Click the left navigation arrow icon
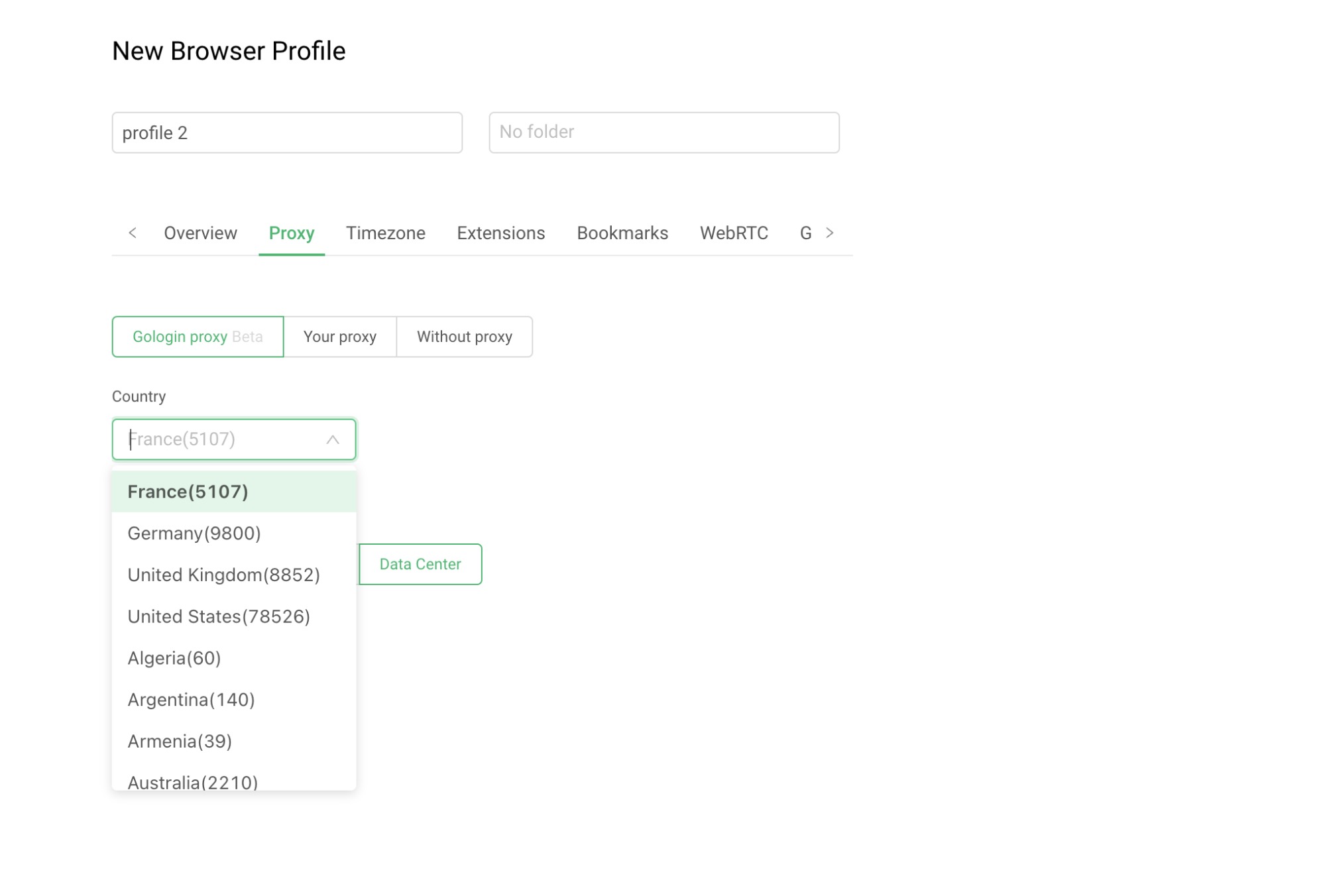 point(132,232)
